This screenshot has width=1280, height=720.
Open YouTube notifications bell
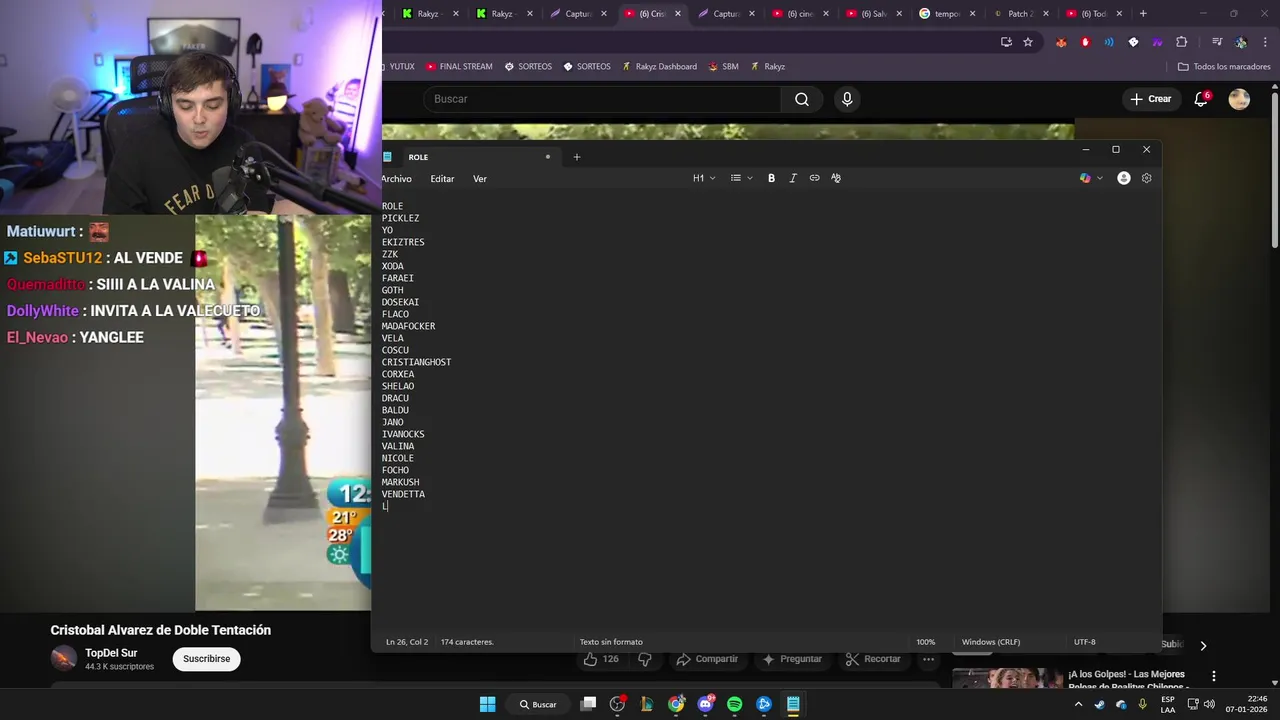point(1201,99)
